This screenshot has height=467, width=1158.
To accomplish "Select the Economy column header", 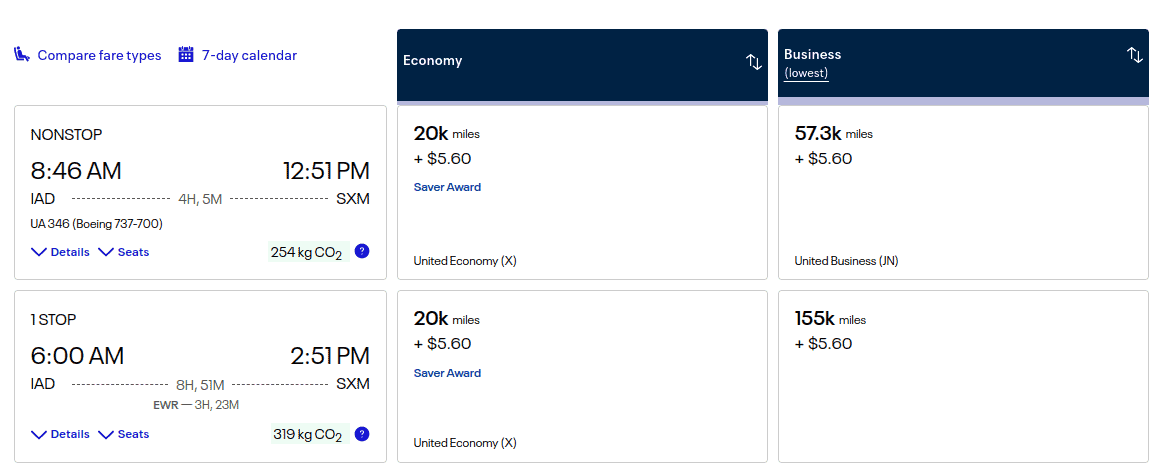I will (433, 61).
